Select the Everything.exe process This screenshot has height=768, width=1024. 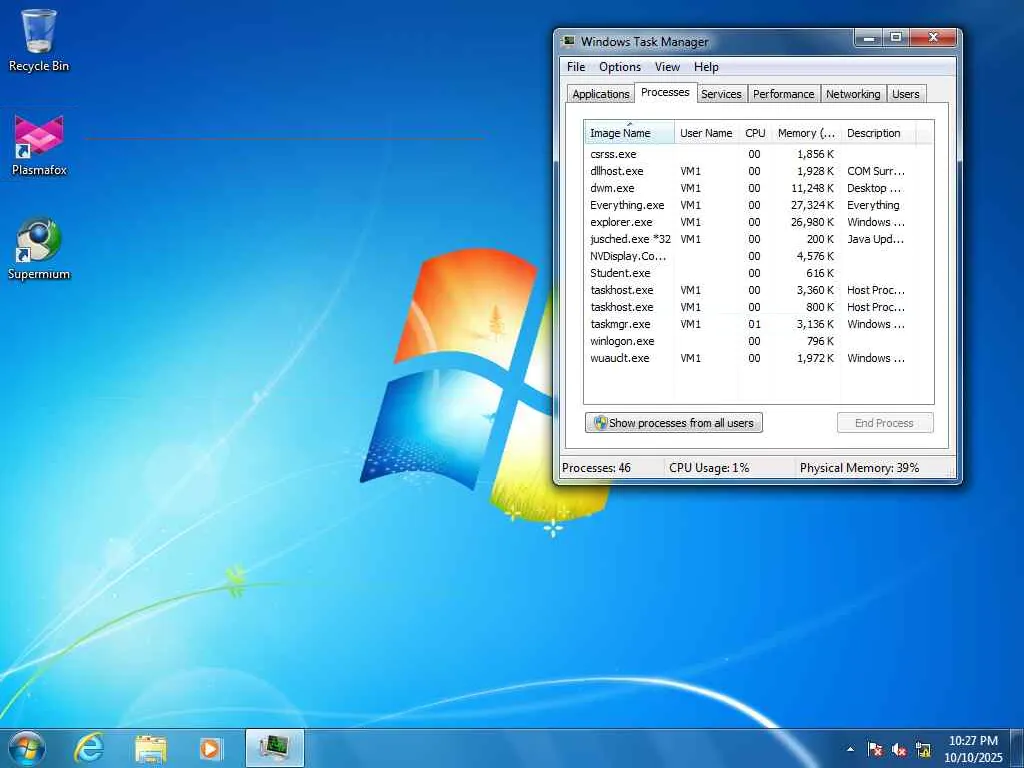759,205
